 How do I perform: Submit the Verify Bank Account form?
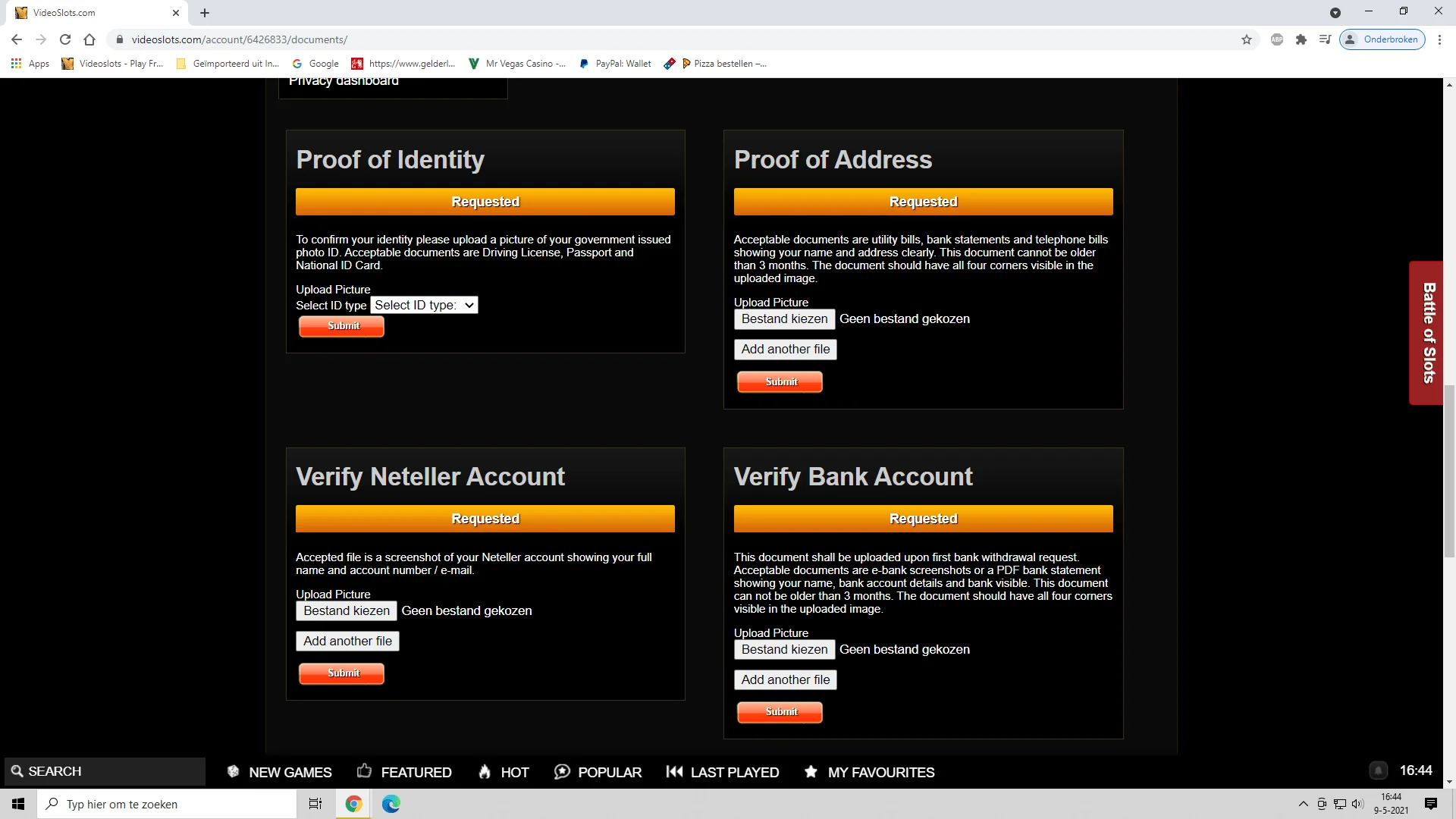click(x=780, y=712)
